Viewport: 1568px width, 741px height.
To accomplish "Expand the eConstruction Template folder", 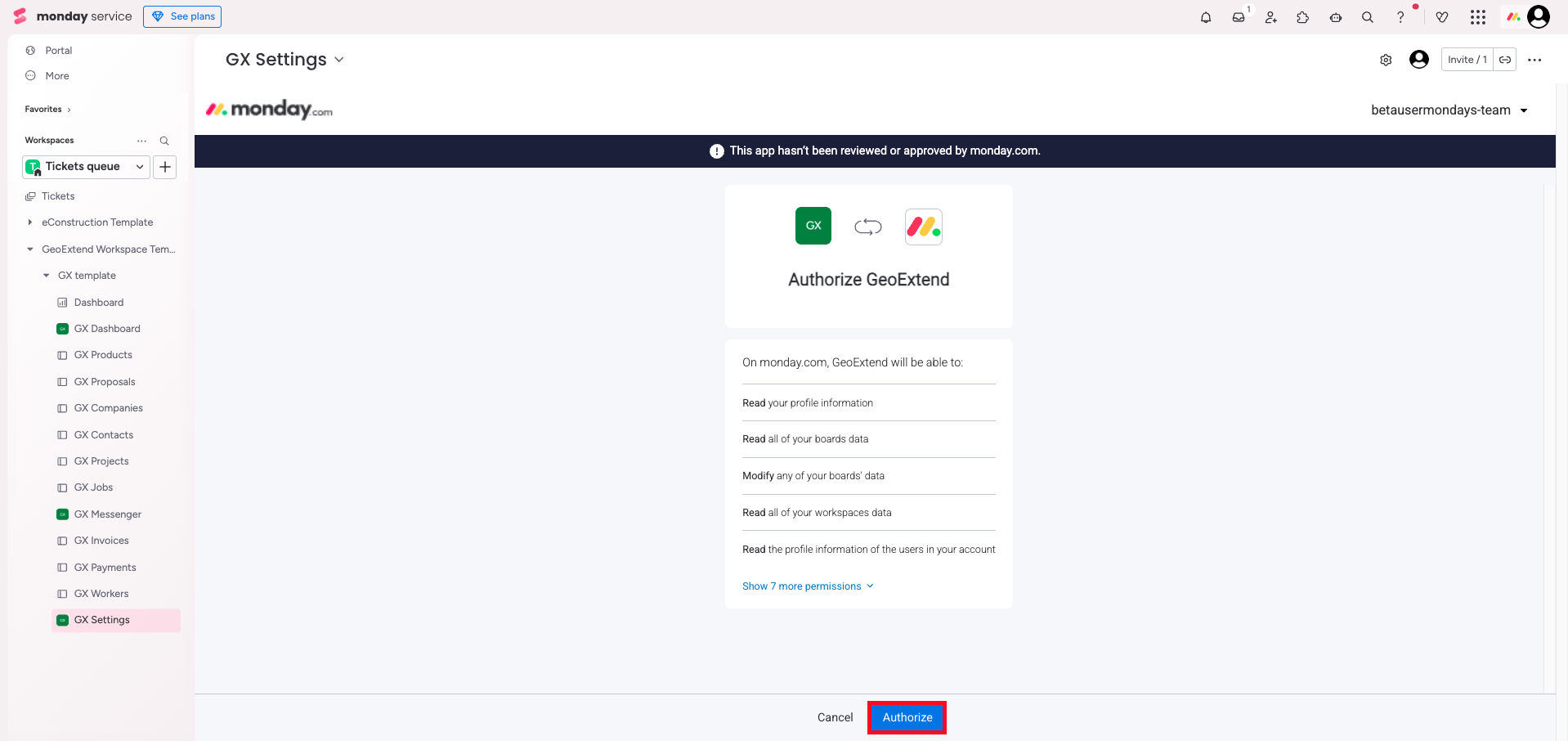I will pos(30,222).
